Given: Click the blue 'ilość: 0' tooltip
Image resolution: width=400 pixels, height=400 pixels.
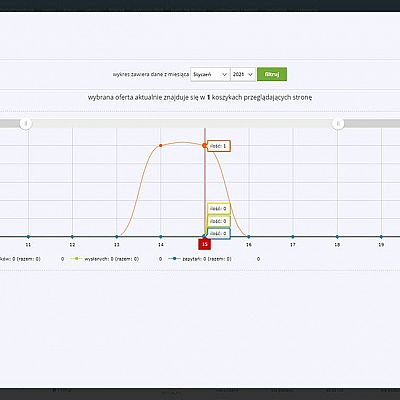Looking at the screenshot, I should [x=219, y=233].
